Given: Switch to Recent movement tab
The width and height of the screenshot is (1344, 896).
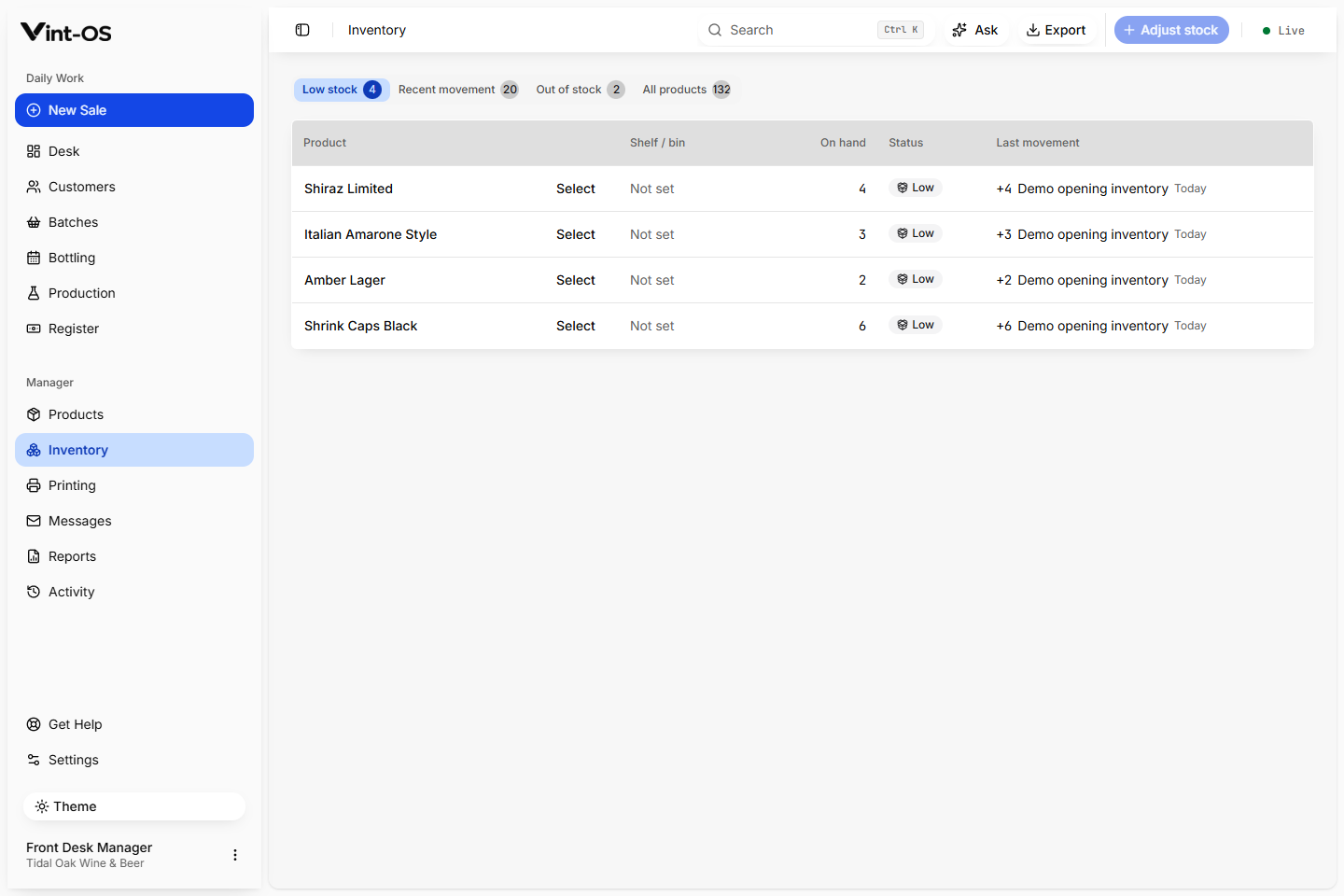Looking at the screenshot, I should coord(458,90).
